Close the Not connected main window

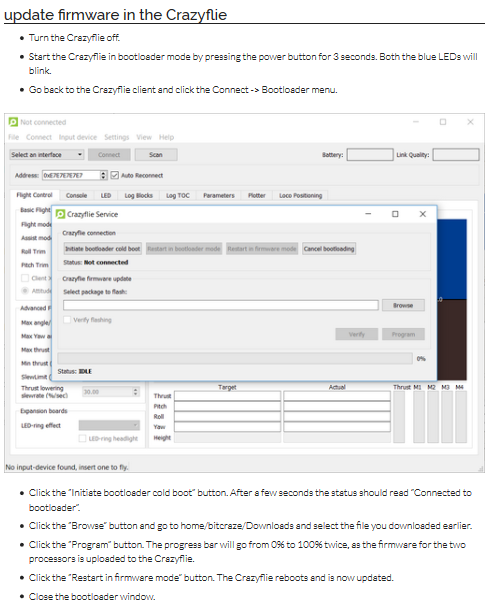click(x=470, y=122)
